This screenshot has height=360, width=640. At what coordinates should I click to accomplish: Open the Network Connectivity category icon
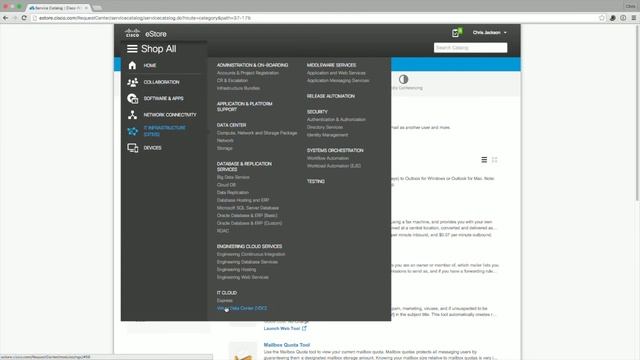[132, 115]
